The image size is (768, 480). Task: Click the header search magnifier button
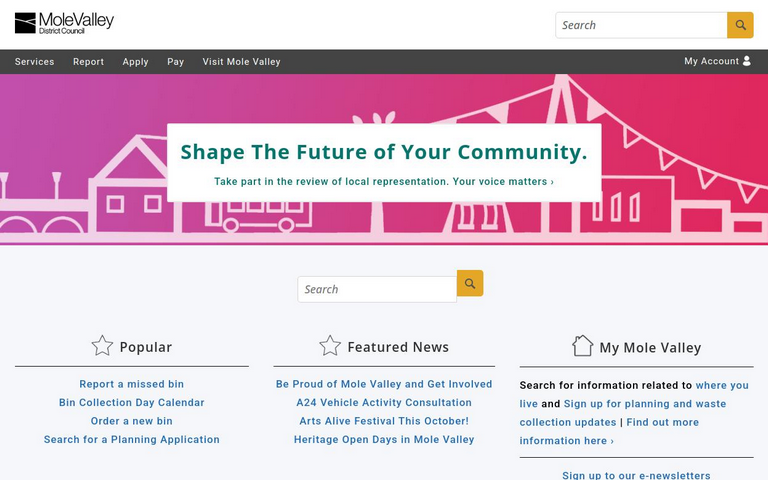coord(740,25)
